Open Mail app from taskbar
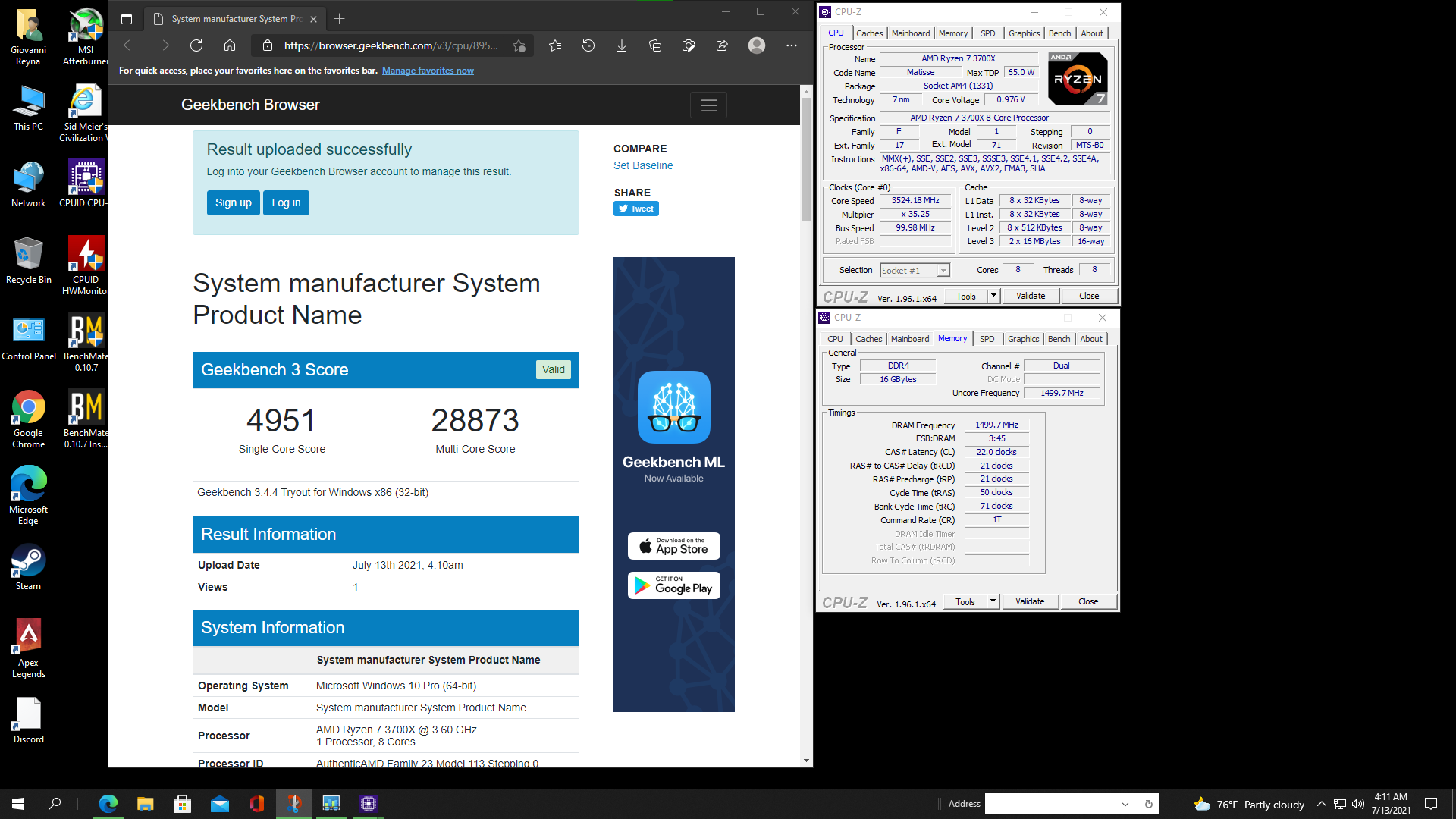 [x=220, y=804]
